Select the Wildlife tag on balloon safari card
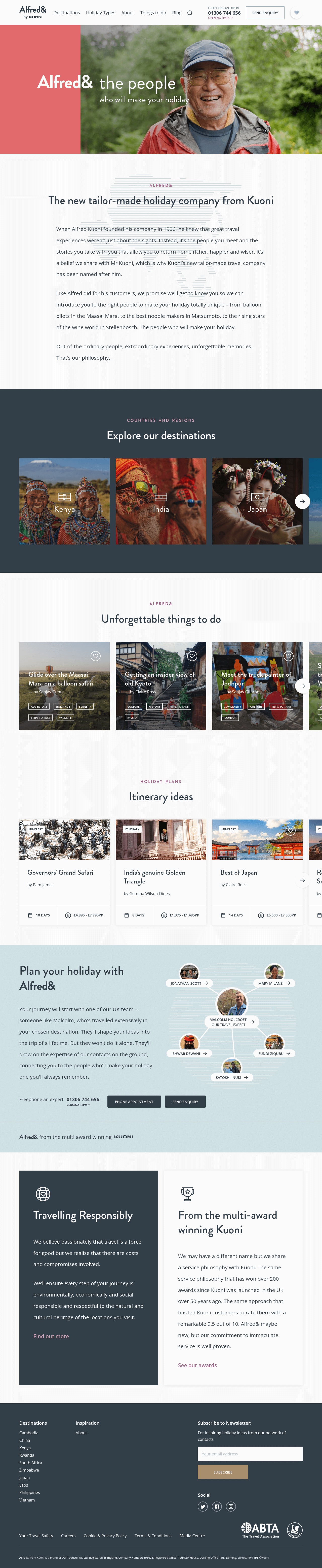The image size is (322, 1568). pos(65,718)
